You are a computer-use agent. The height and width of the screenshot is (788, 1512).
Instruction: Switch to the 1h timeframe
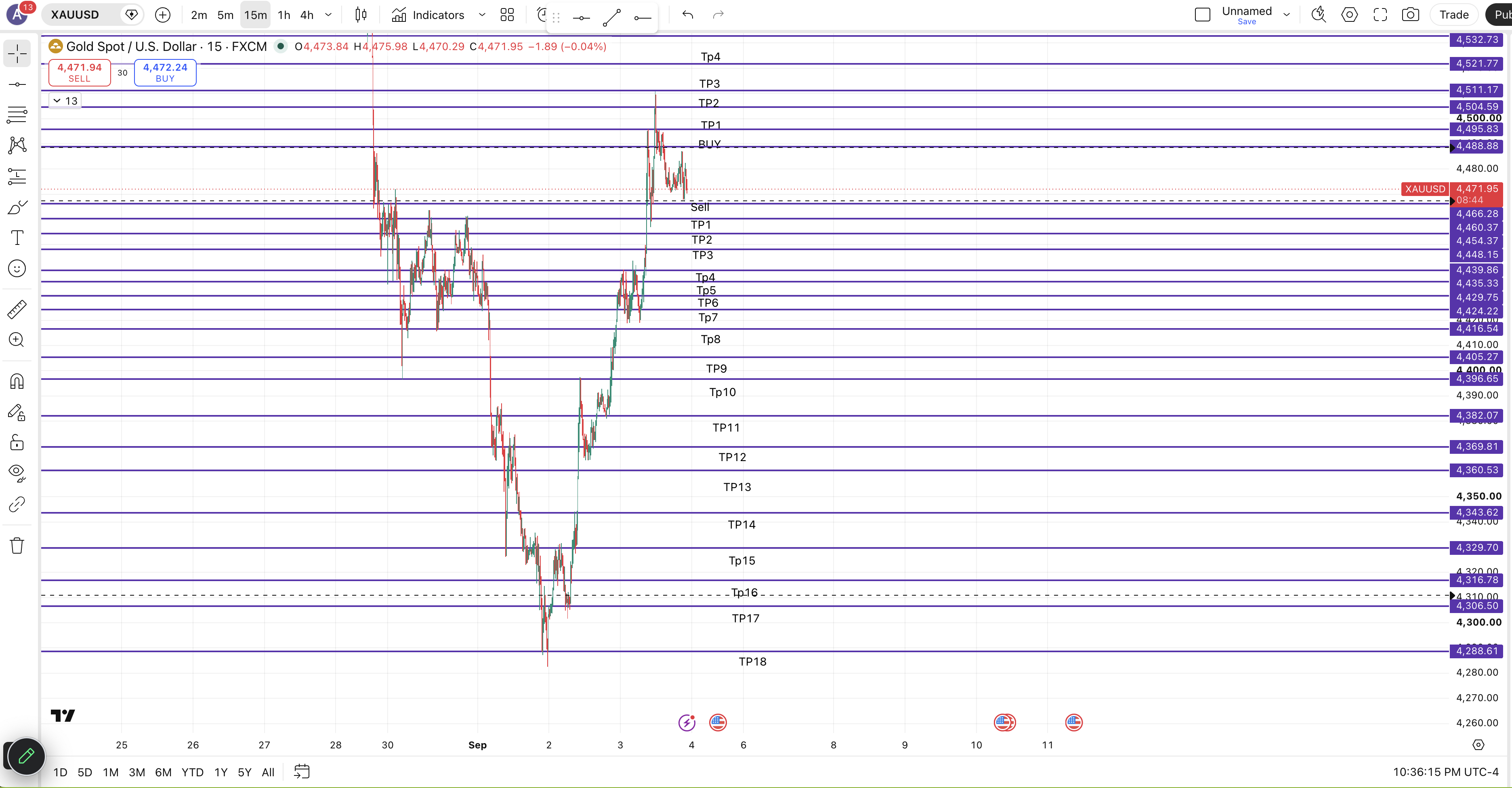click(284, 15)
